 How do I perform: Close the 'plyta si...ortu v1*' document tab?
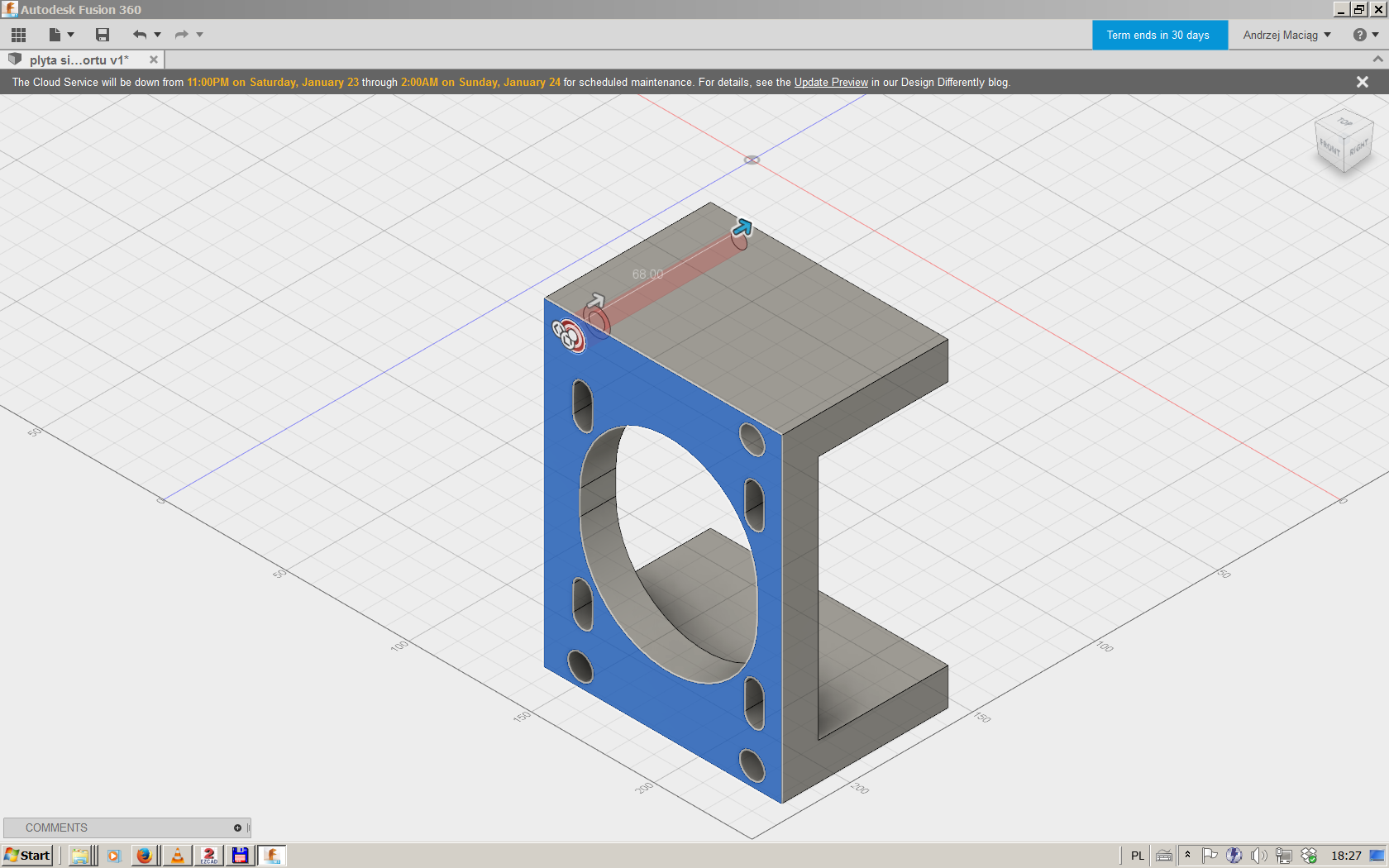coord(154,60)
